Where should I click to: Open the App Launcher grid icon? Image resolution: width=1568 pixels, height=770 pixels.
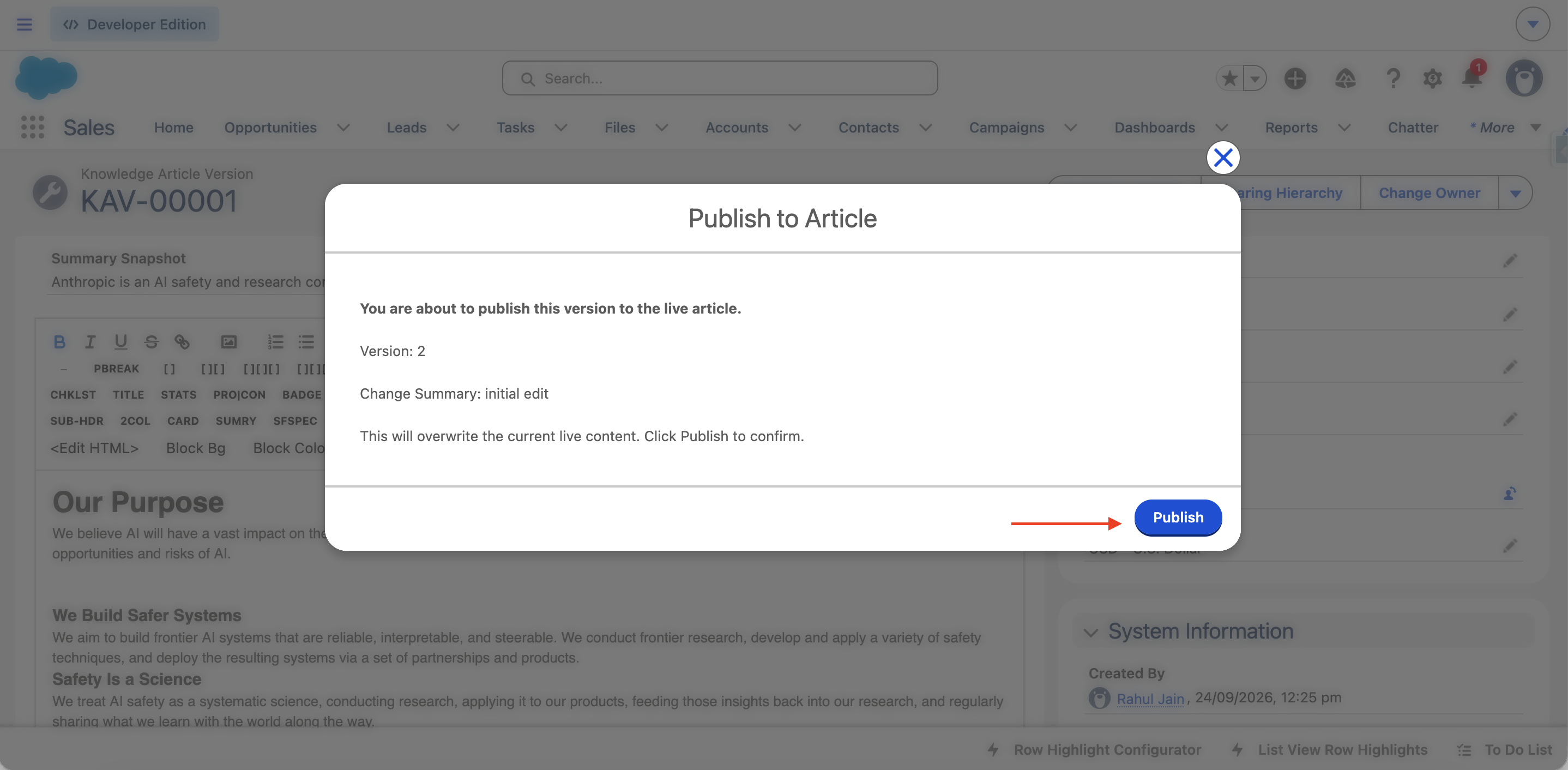pos(33,127)
